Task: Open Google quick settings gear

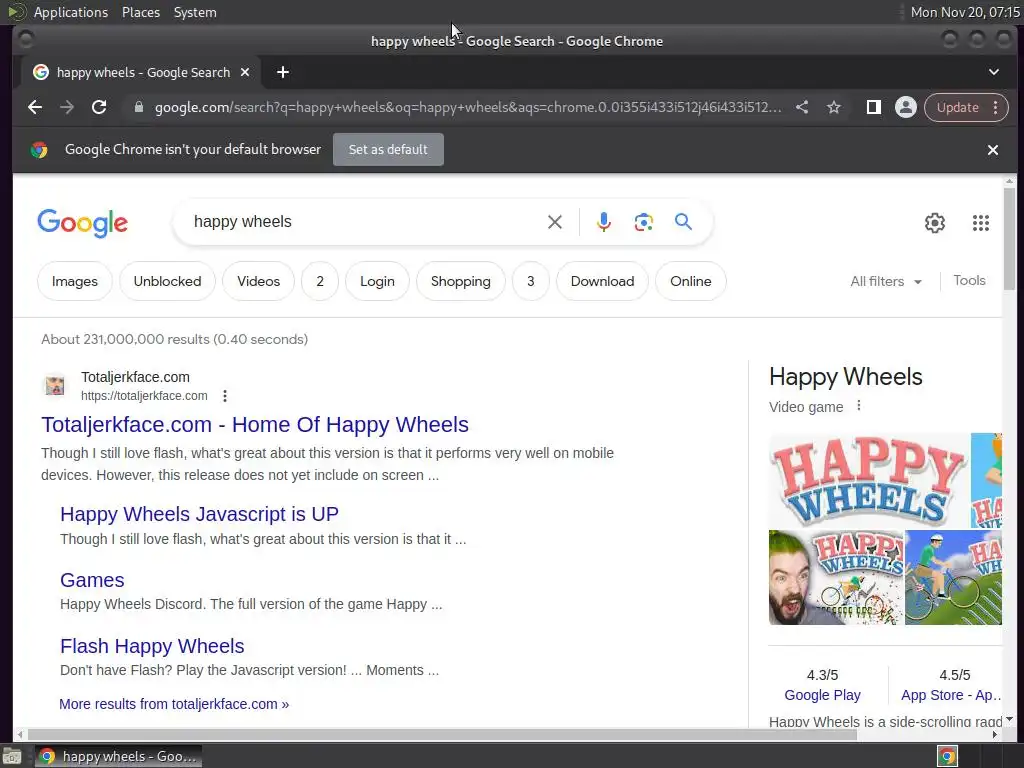Action: tap(935, 223)
